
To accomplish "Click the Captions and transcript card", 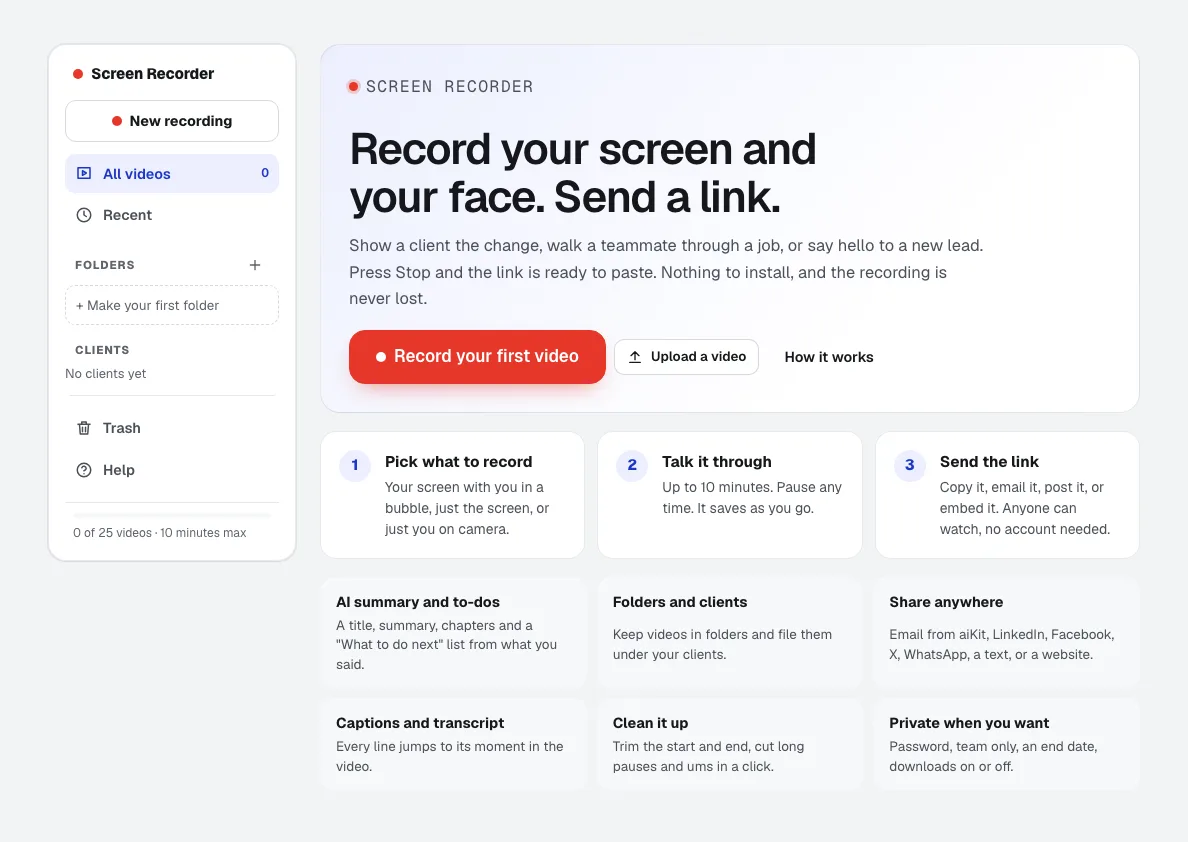I will (x=453, y=744).
